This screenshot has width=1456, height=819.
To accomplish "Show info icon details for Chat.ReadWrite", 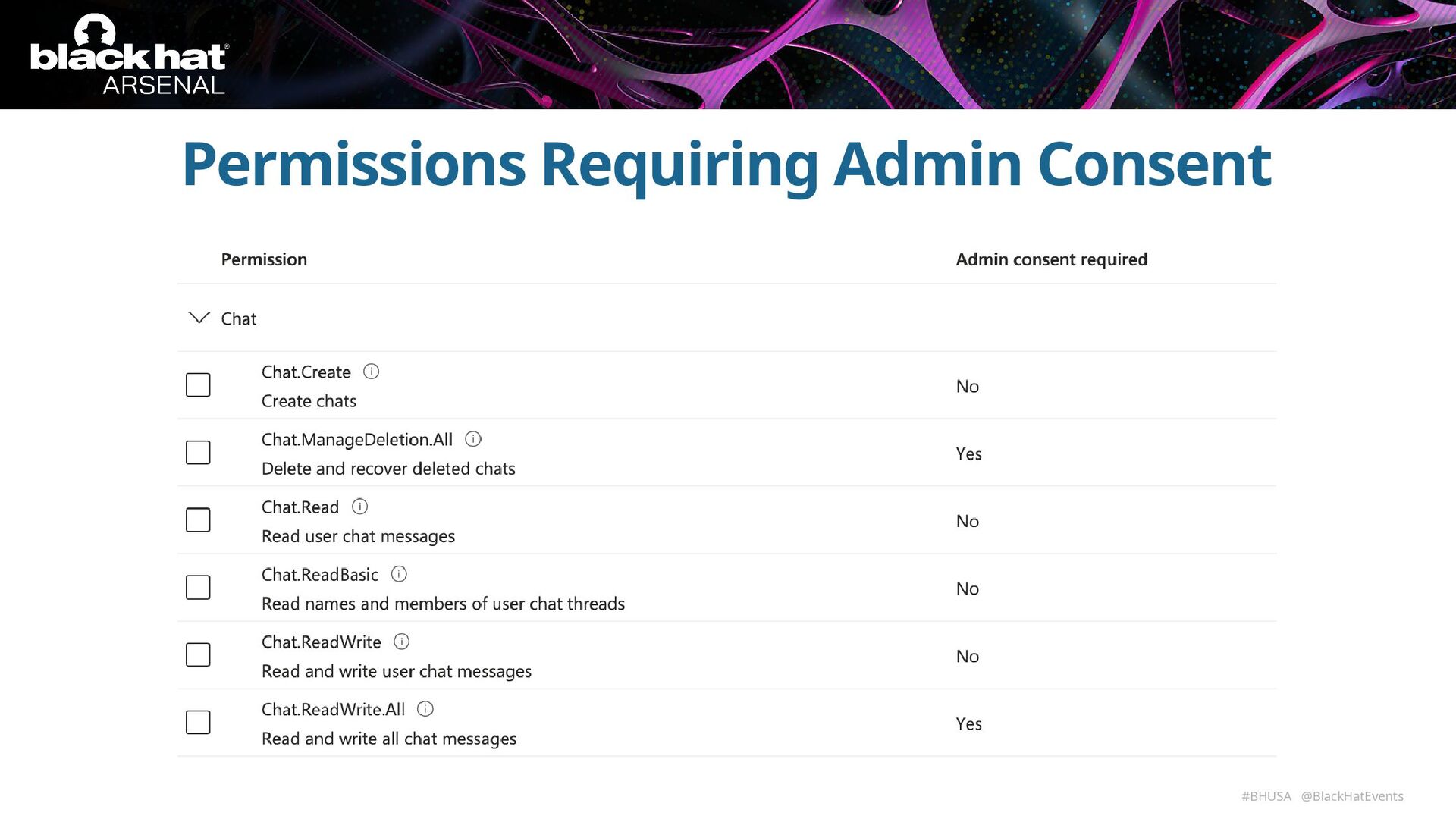I will (x=402, y=642).
